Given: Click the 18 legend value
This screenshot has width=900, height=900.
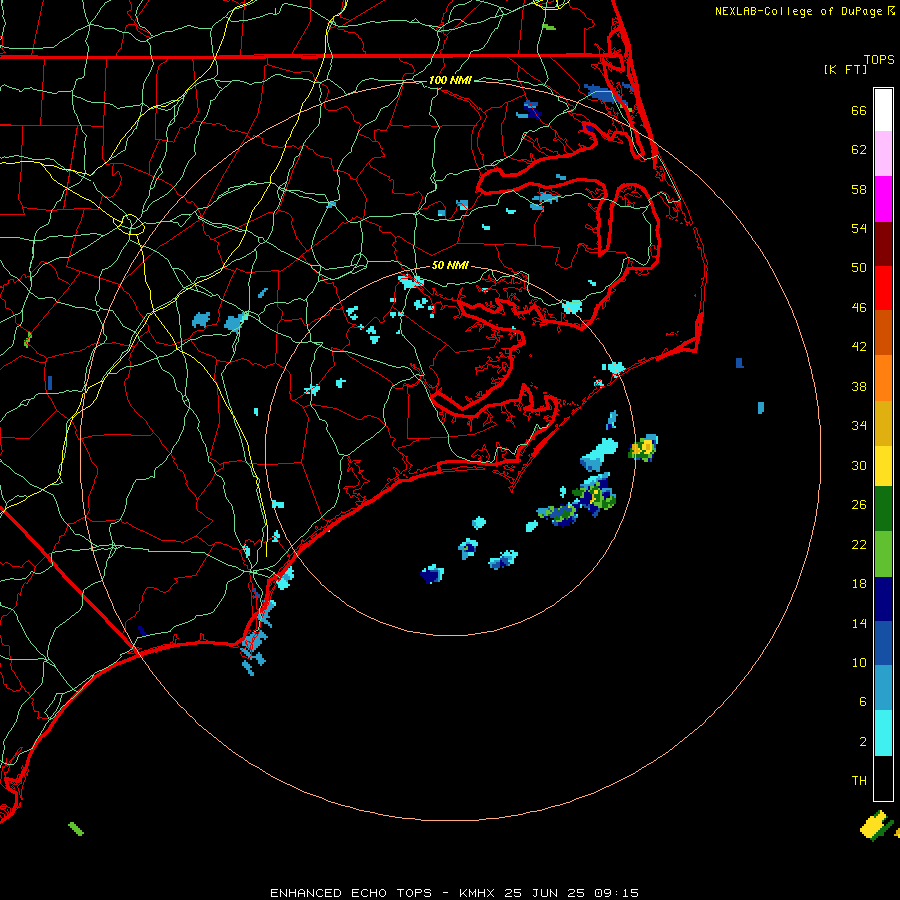Looking at the screenshot, I should [x=859, y=584].
